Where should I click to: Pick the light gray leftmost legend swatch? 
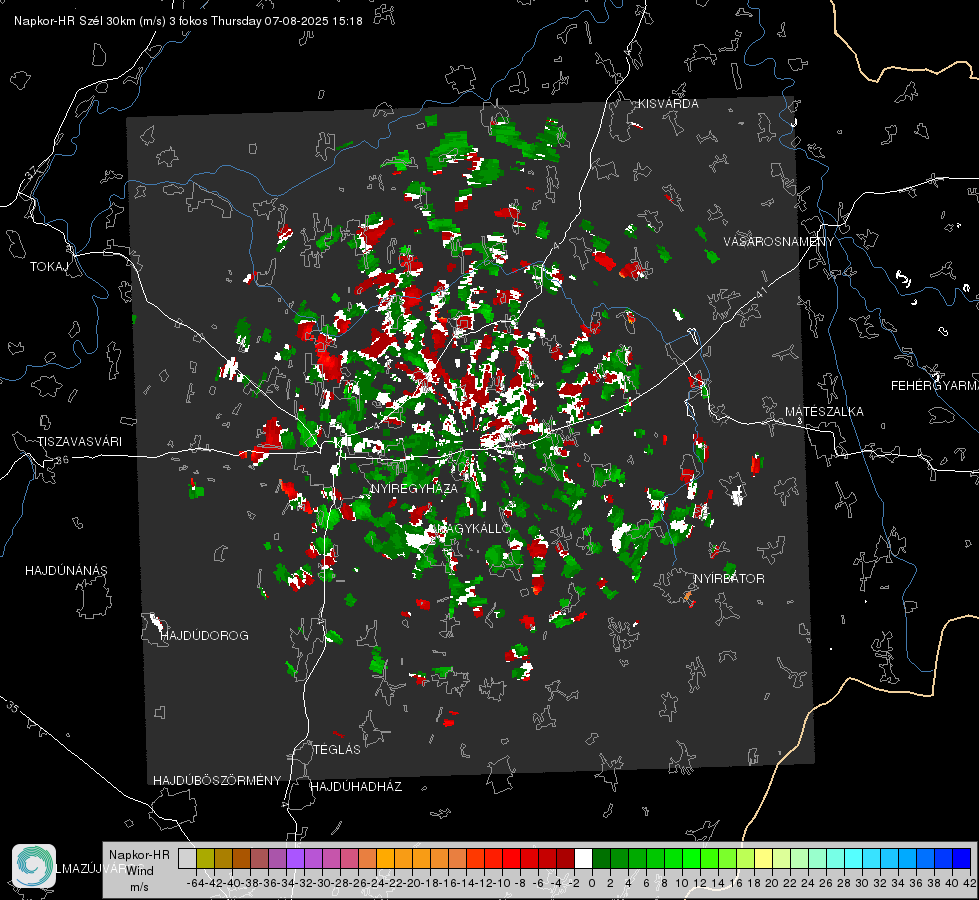[x=187, y=858]
